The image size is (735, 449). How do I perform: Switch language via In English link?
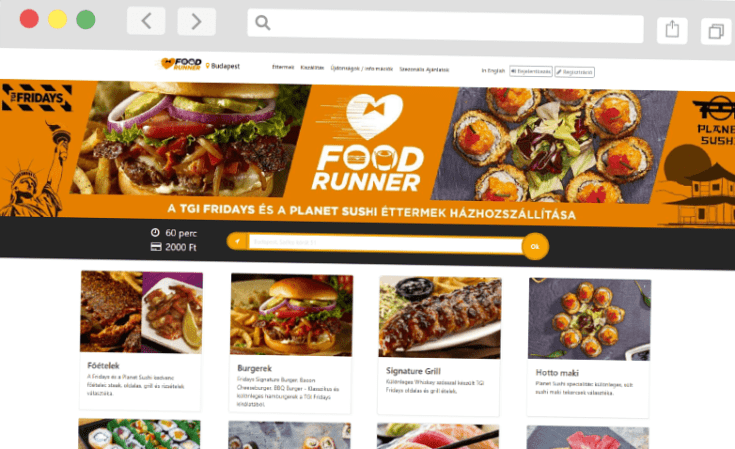pyautogui.click(x=493, y=71)
